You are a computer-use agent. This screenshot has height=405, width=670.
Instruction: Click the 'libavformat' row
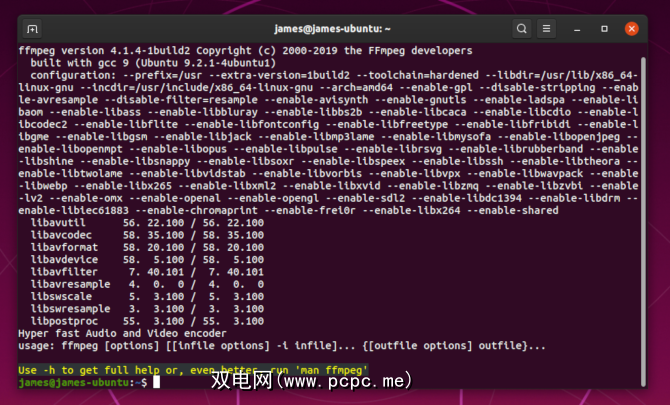click(147, 248)
